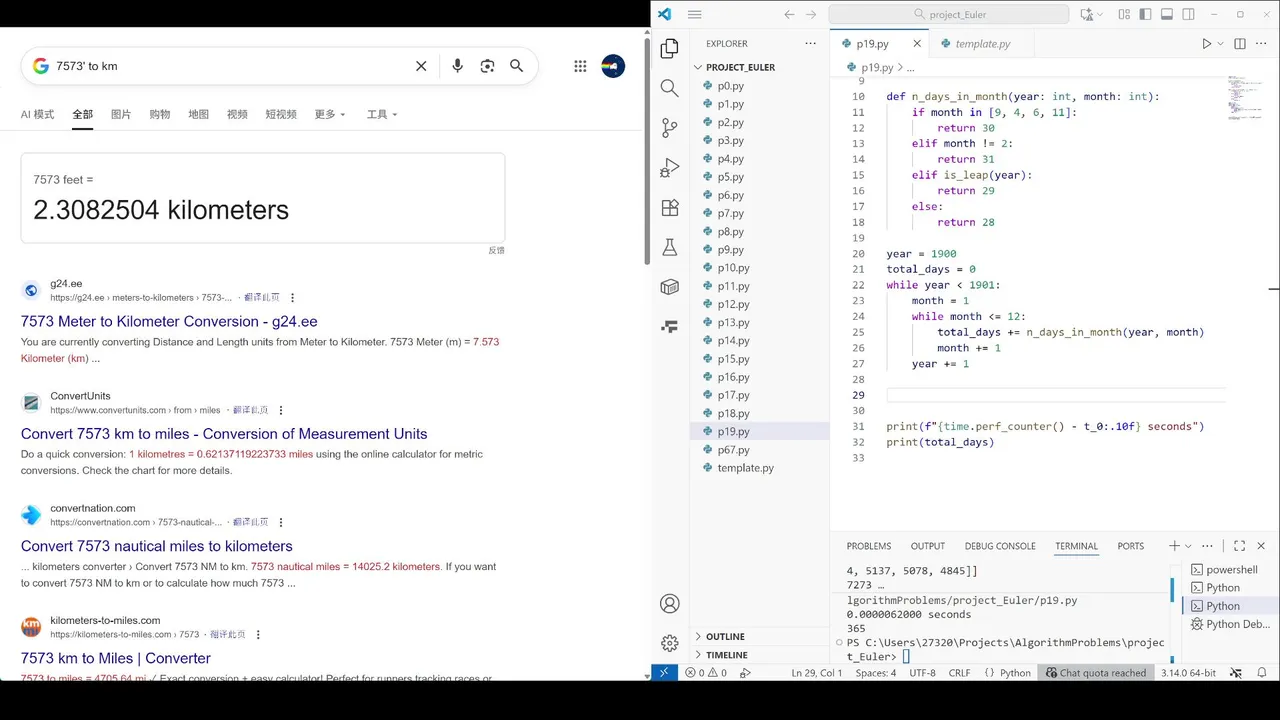
Task: Toggle the bottom panel layout
Action: tap(1167, 14)
